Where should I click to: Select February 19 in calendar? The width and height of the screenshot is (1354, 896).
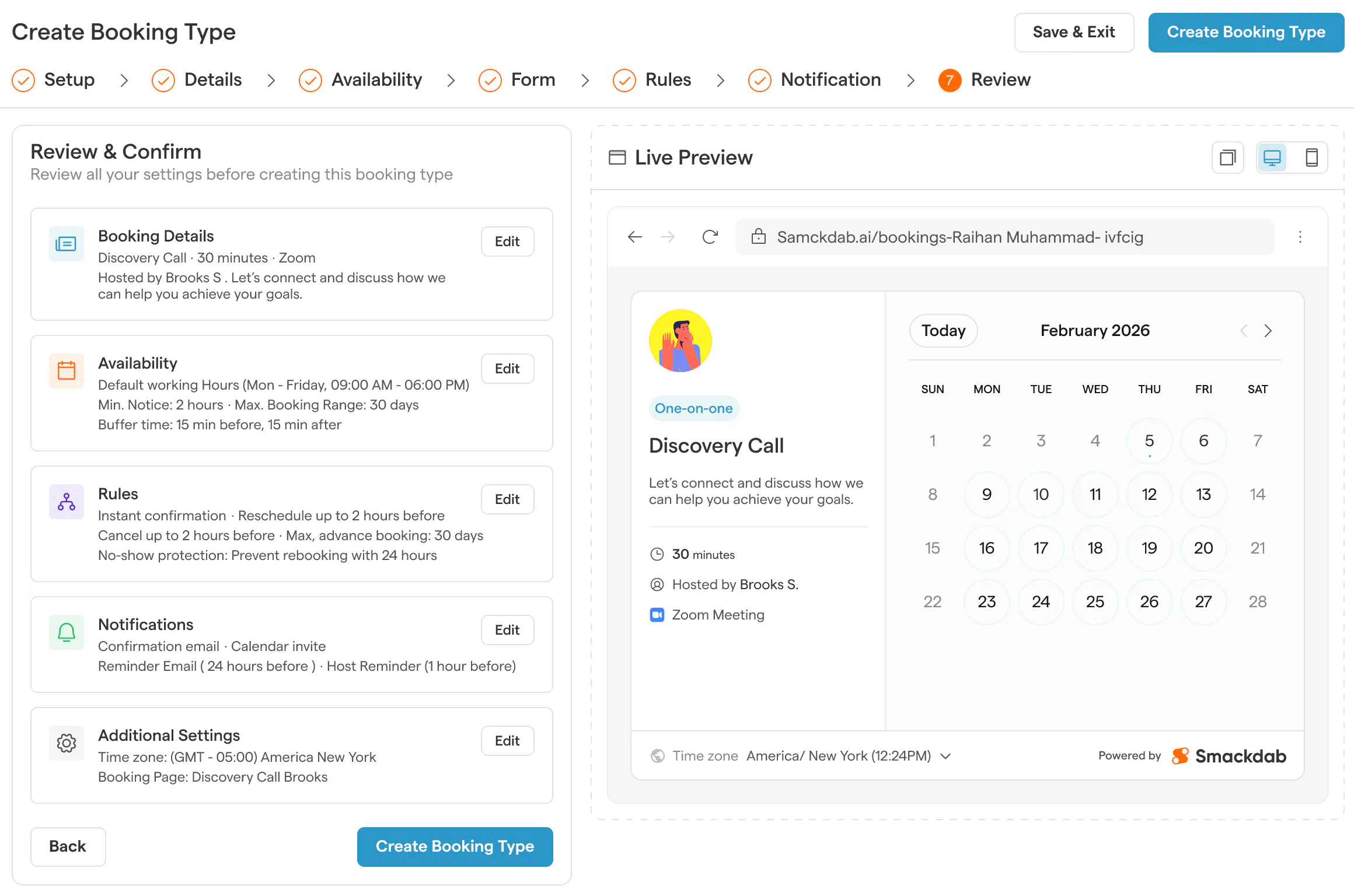[1149, 548]
